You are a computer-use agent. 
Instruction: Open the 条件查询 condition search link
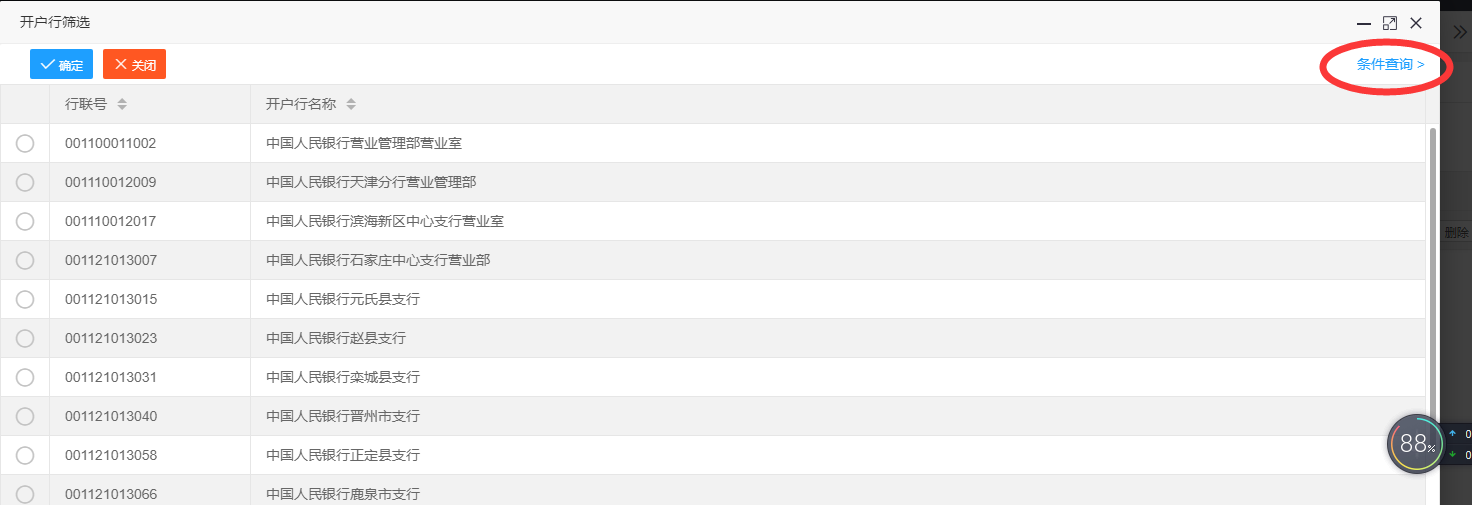pyautogui.click(x=1389, y=64)
